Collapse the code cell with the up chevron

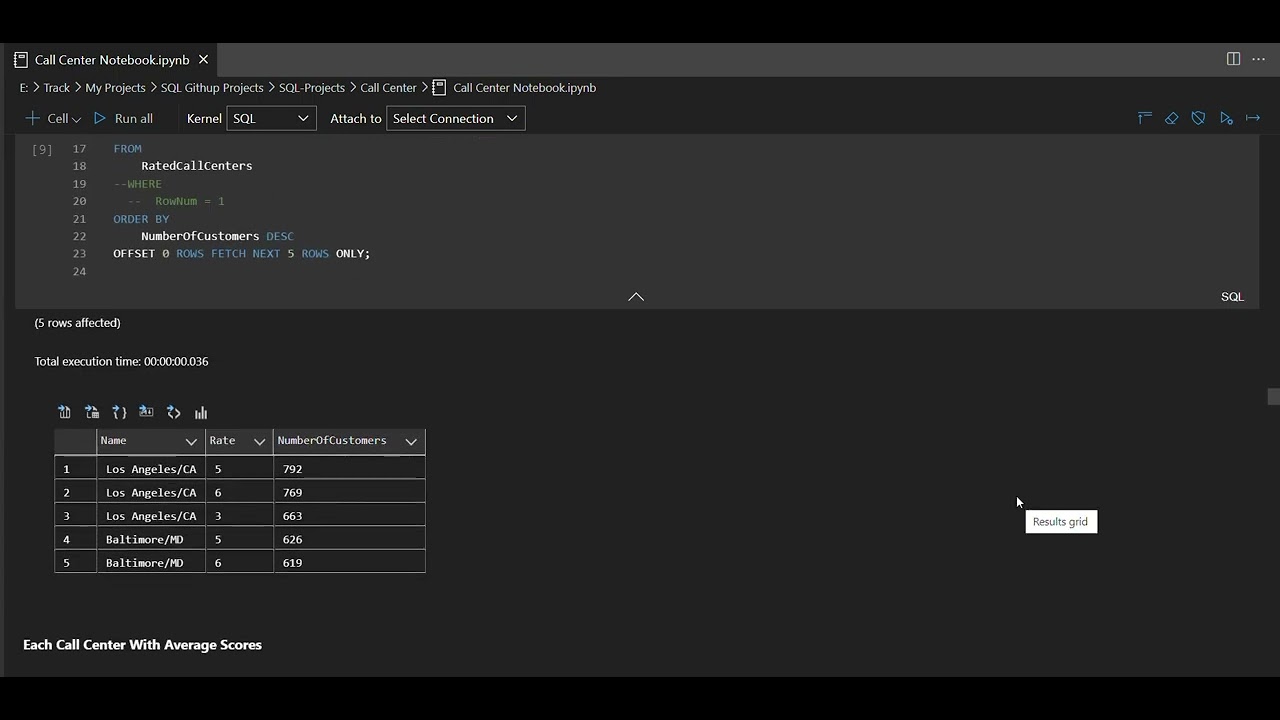coord(636,296)
